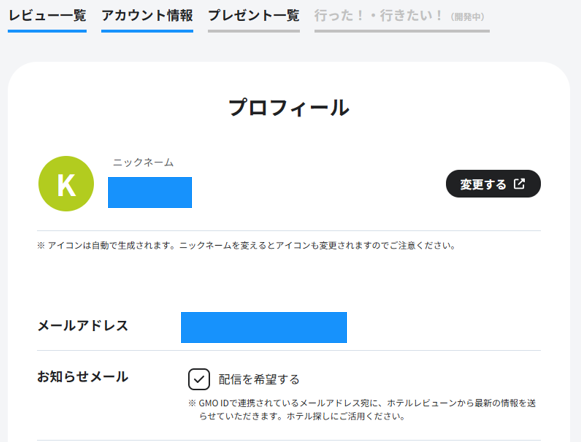Screen dimensions: 581x442
Task: Select the プレゼント一覧 tab
Action: coord(254,16)
